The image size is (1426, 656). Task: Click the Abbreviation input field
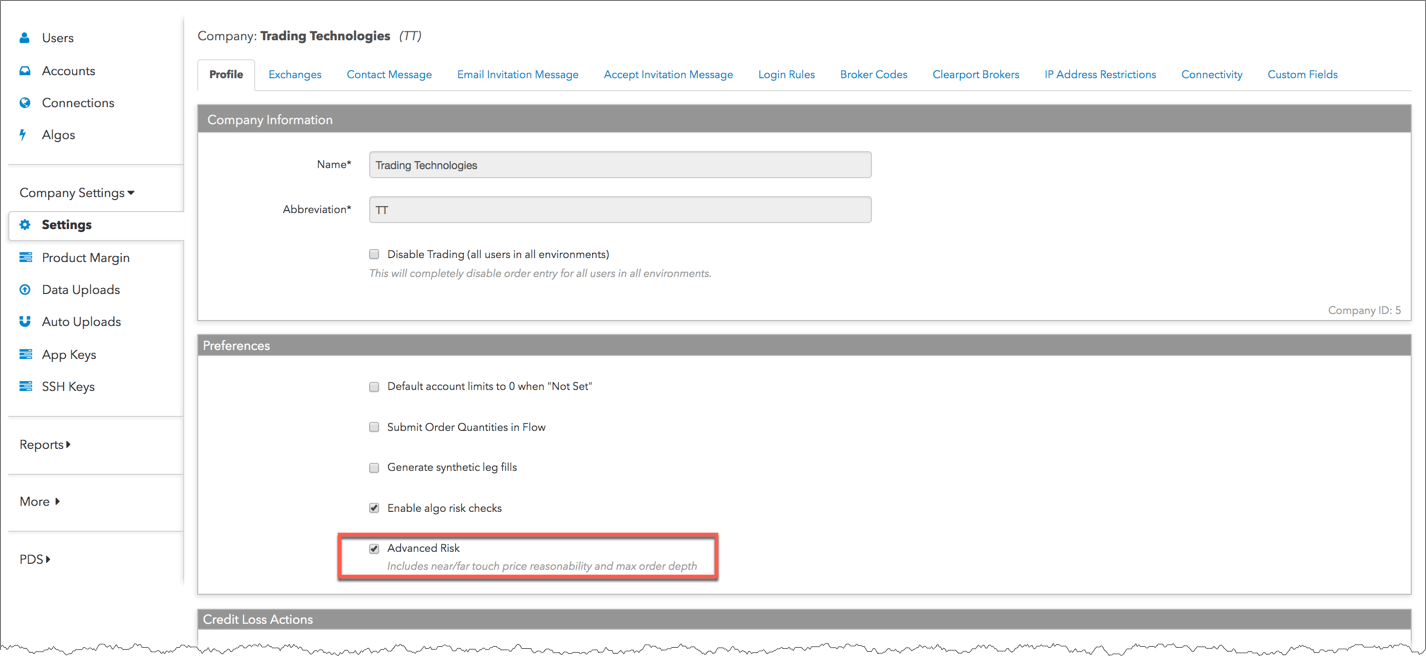click(x=620, y=210)
